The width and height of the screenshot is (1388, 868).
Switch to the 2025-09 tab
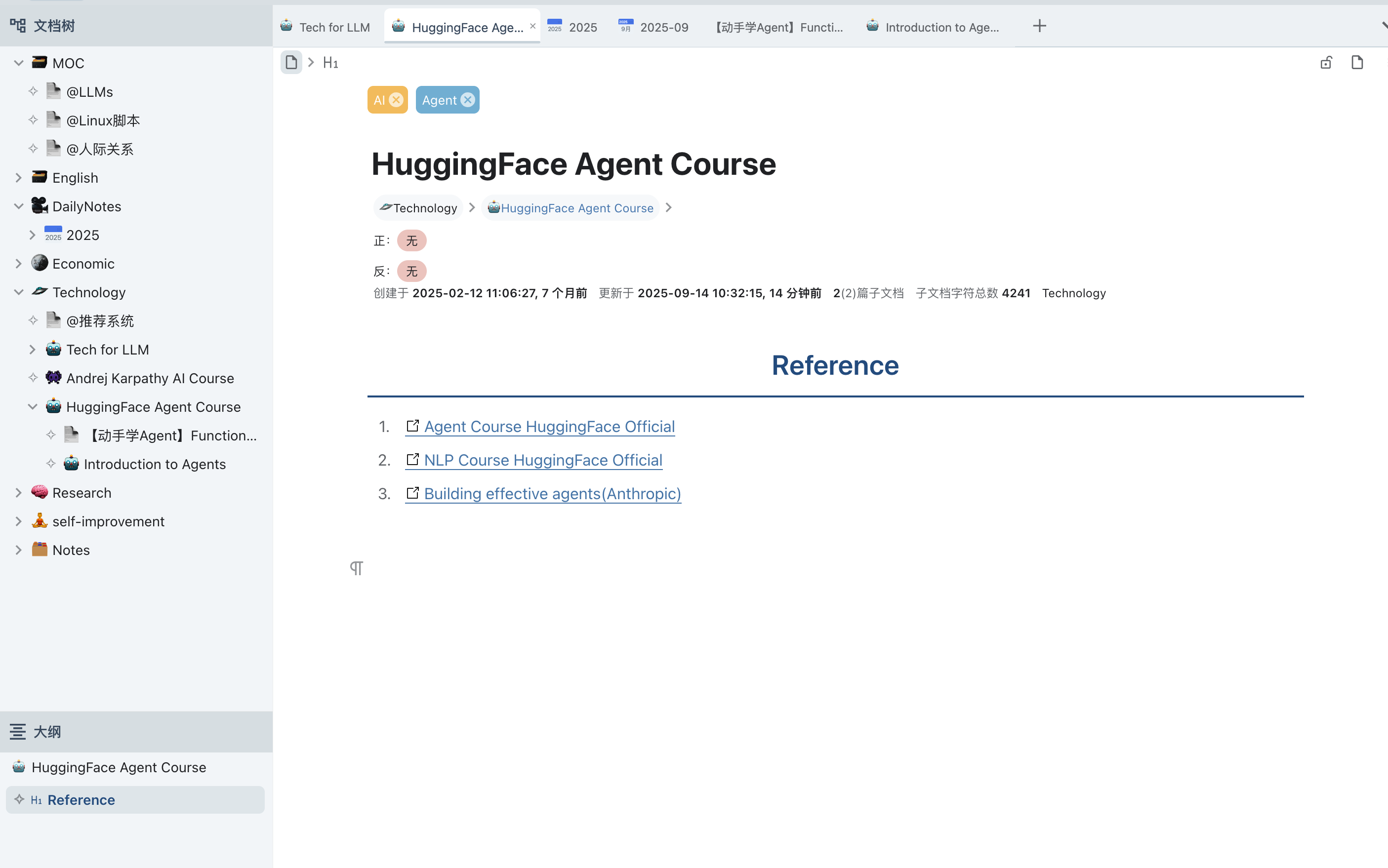pos(663,28)
